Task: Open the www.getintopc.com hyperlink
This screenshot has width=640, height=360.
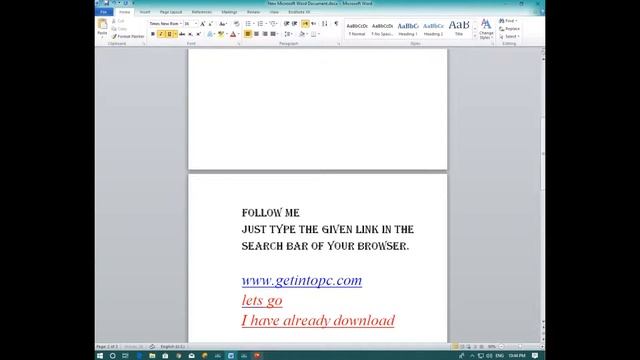Action: pos(302,280)
